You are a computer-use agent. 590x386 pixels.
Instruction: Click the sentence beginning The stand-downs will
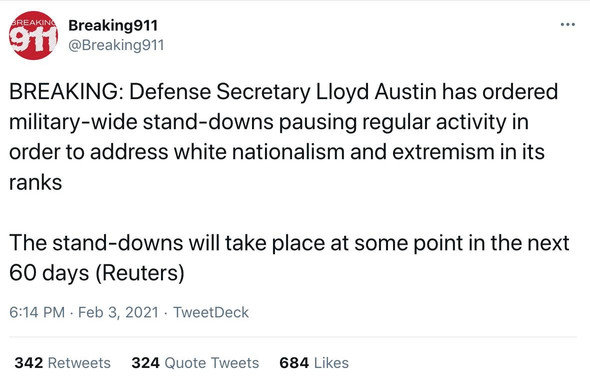coord(289,258)
